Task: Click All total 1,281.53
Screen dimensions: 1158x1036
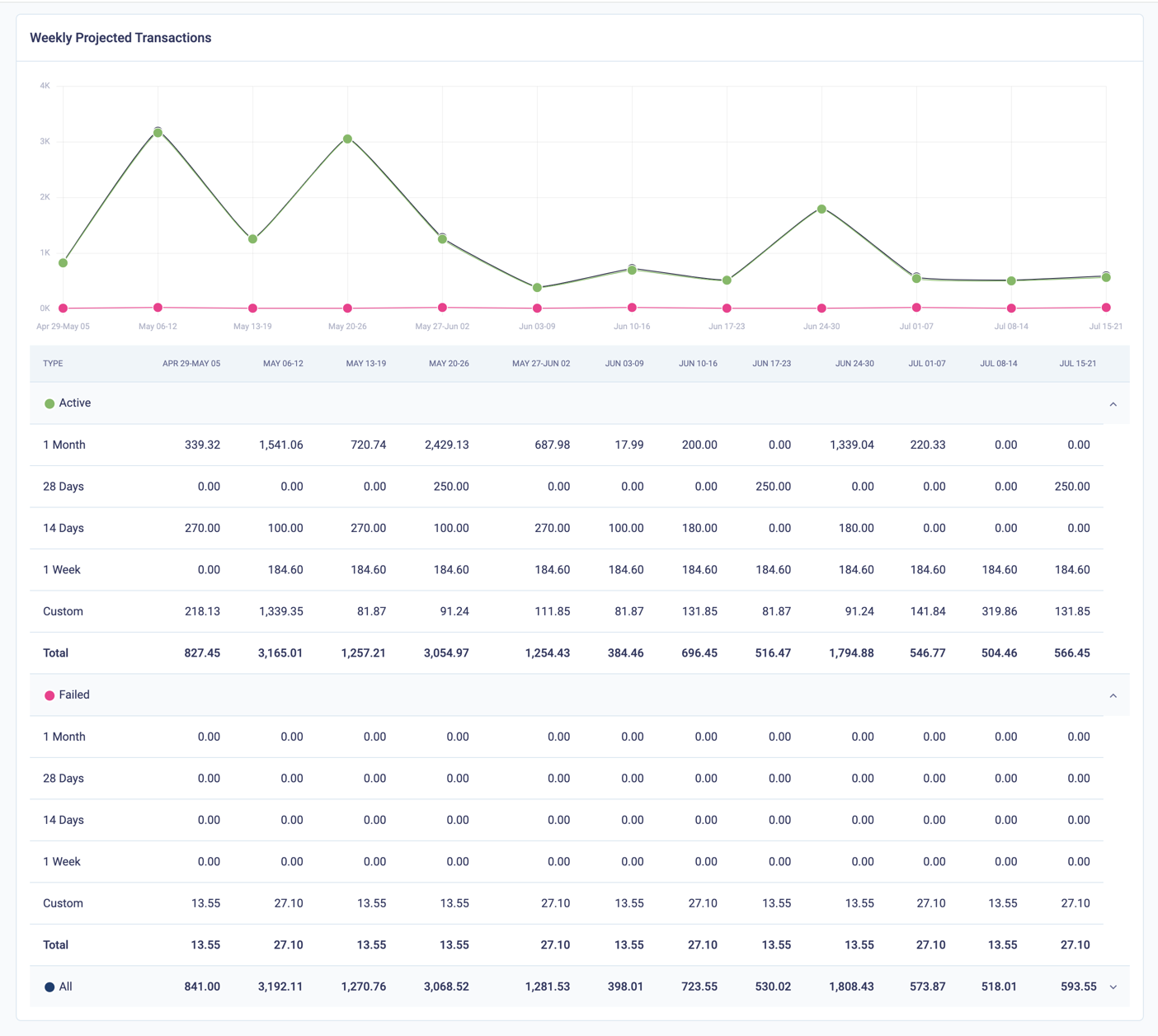Action: tap(548, 987)
